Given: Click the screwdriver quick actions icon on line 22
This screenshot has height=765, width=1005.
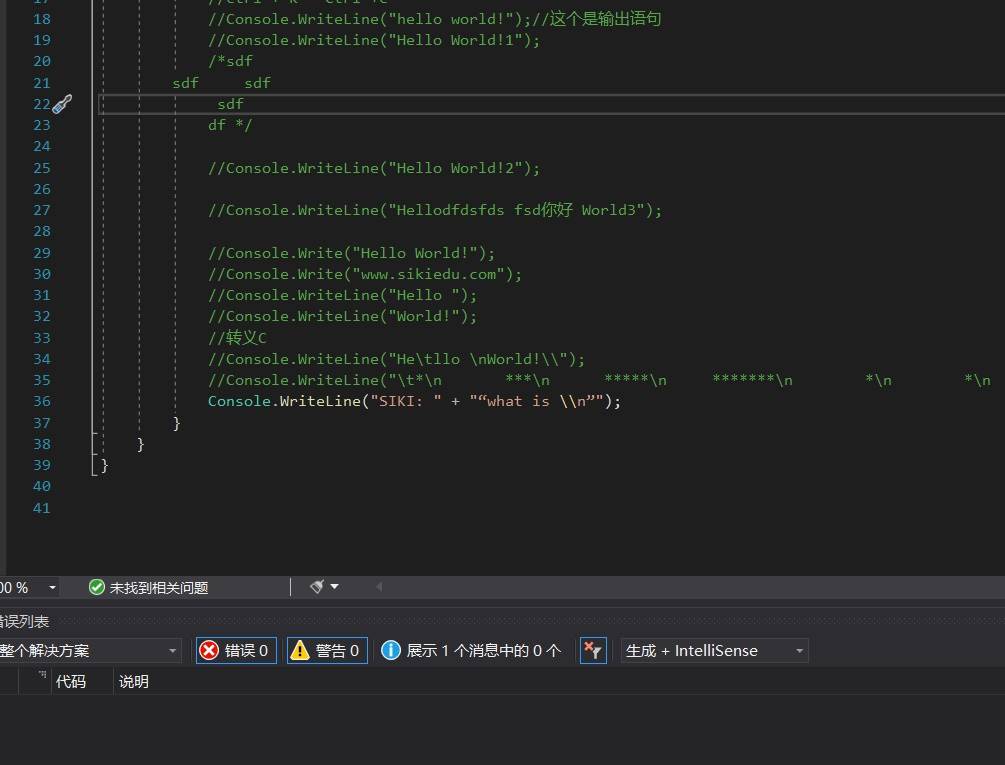Looking at the screenshot, I should 62,104.
